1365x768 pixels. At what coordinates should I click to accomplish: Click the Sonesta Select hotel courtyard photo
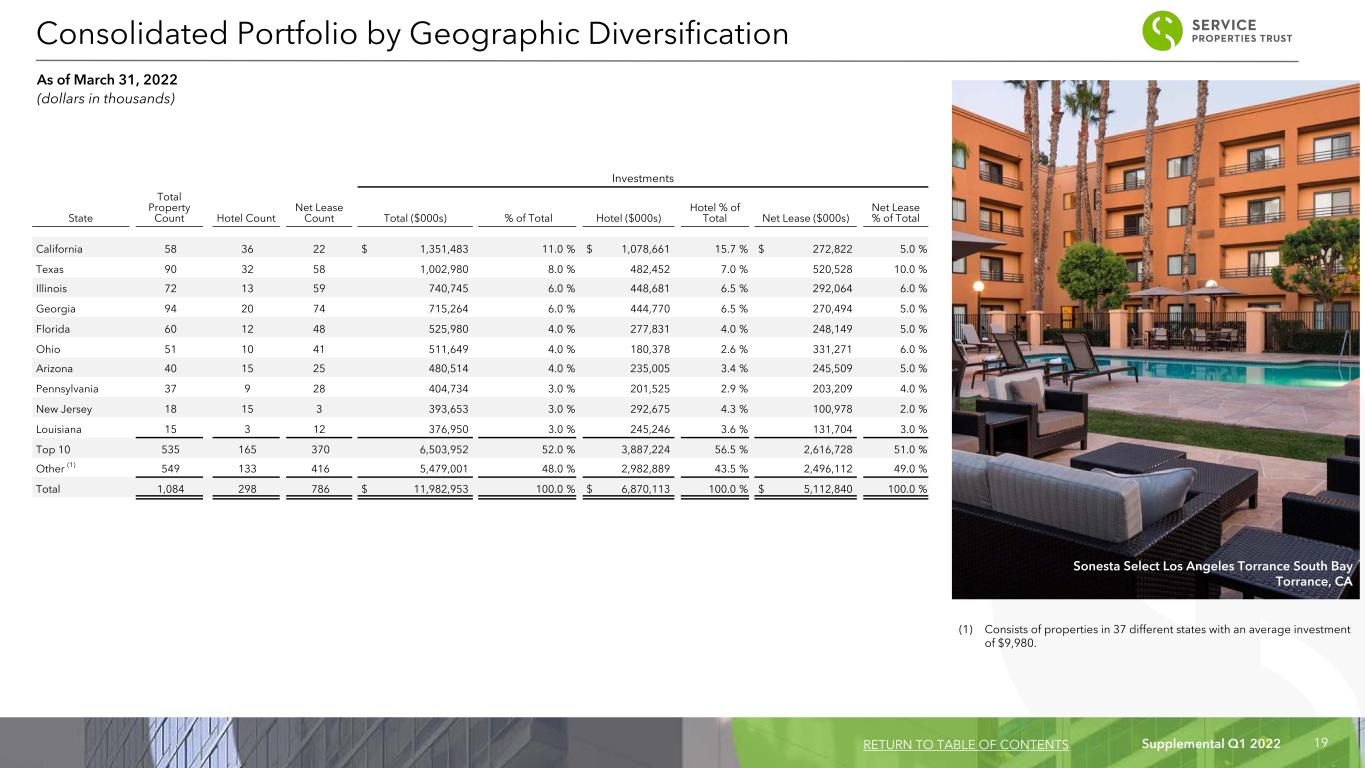(x=1158, y=339)
